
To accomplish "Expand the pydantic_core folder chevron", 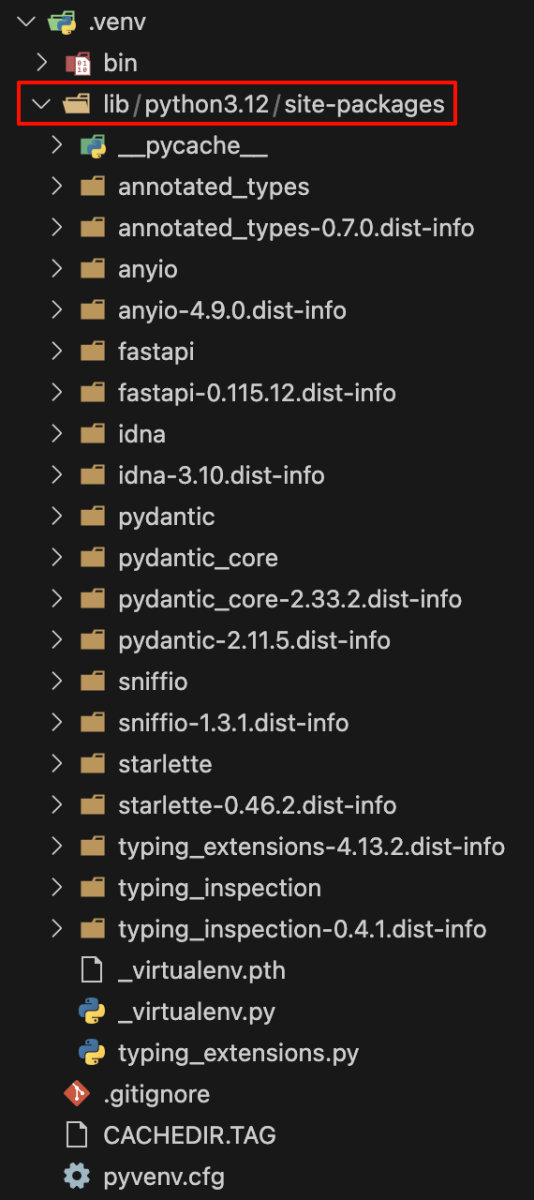I will pos(57,558).
